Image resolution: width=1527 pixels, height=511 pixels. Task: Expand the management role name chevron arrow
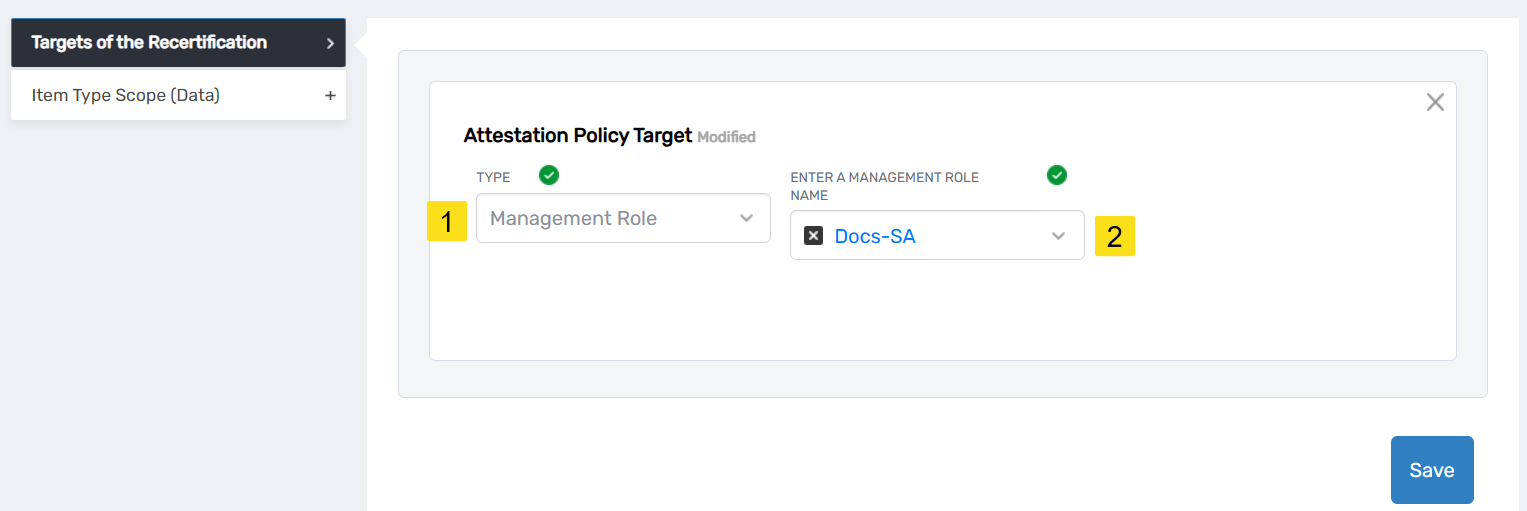[1059, 236]
